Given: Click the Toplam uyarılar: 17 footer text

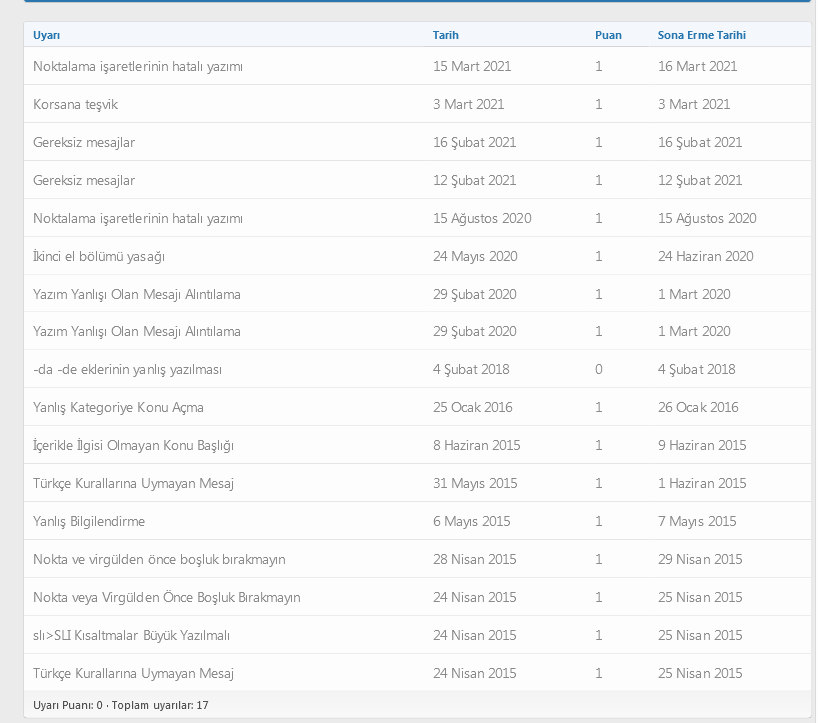Looking at the screenshot, I should coord(160,705).
